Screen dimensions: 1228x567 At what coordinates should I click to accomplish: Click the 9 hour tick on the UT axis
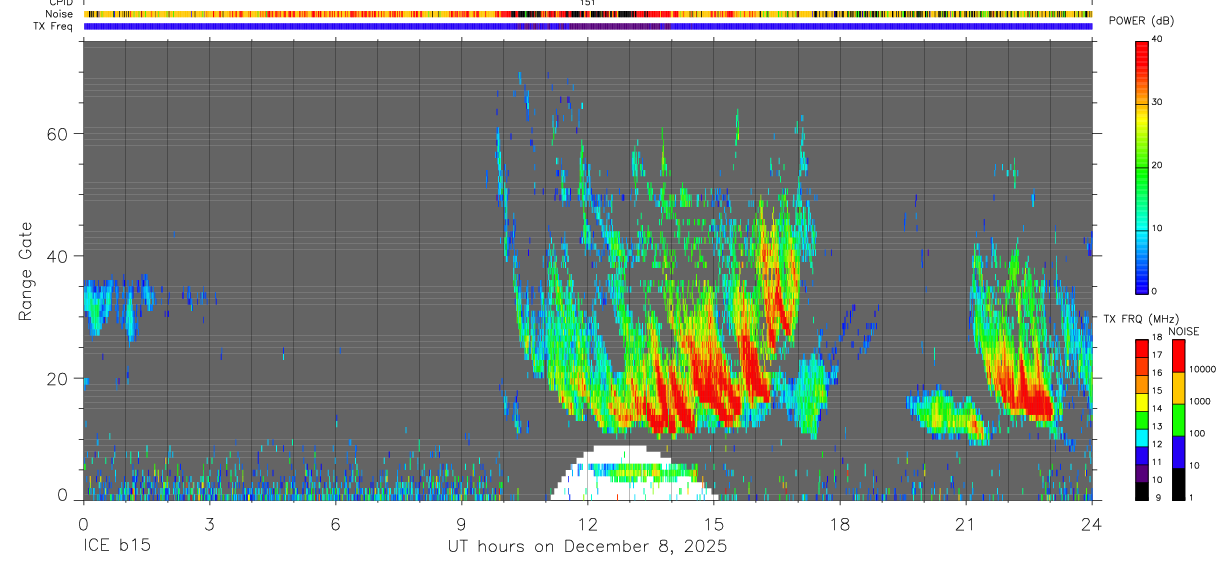tap(462, 523)
